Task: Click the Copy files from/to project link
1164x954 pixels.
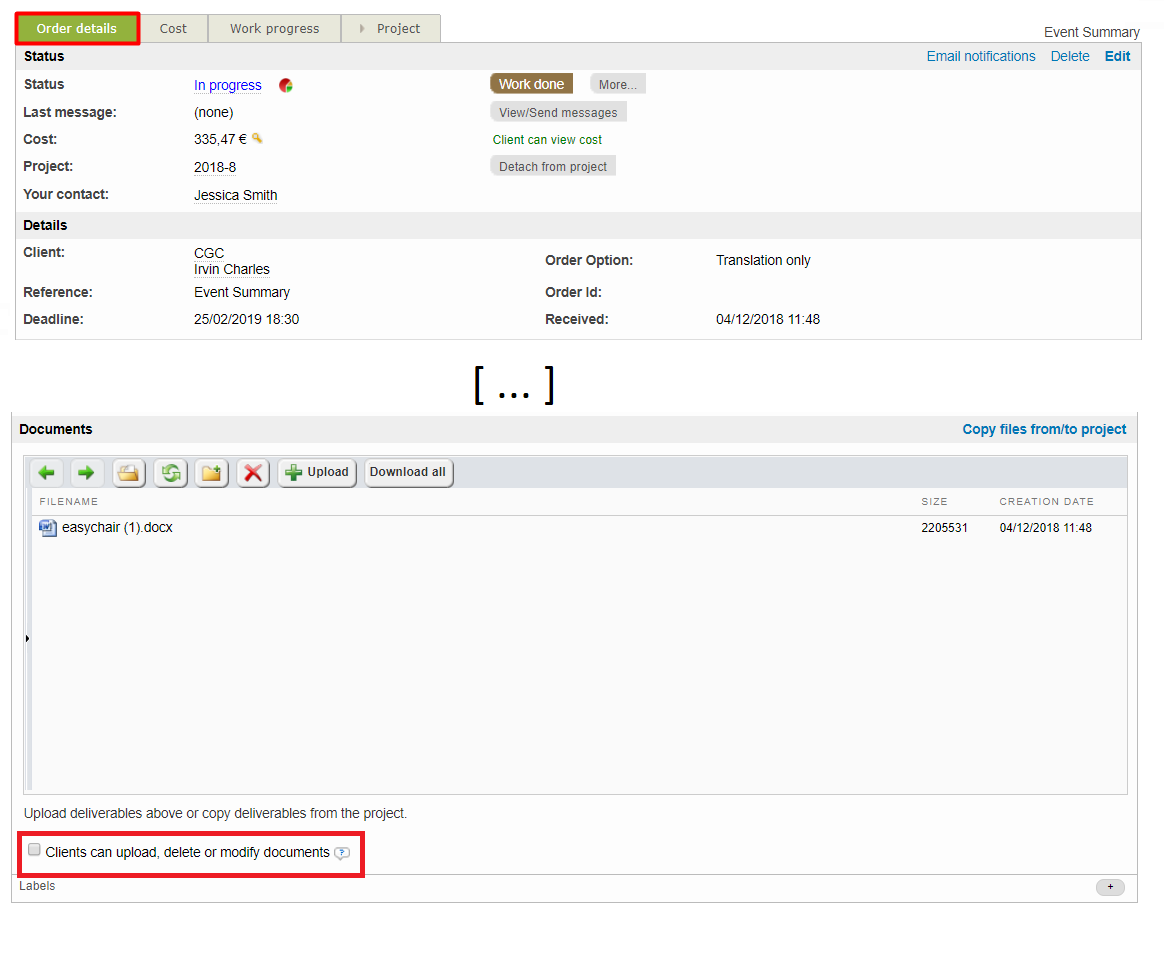Action: (x=1044, y=430)
